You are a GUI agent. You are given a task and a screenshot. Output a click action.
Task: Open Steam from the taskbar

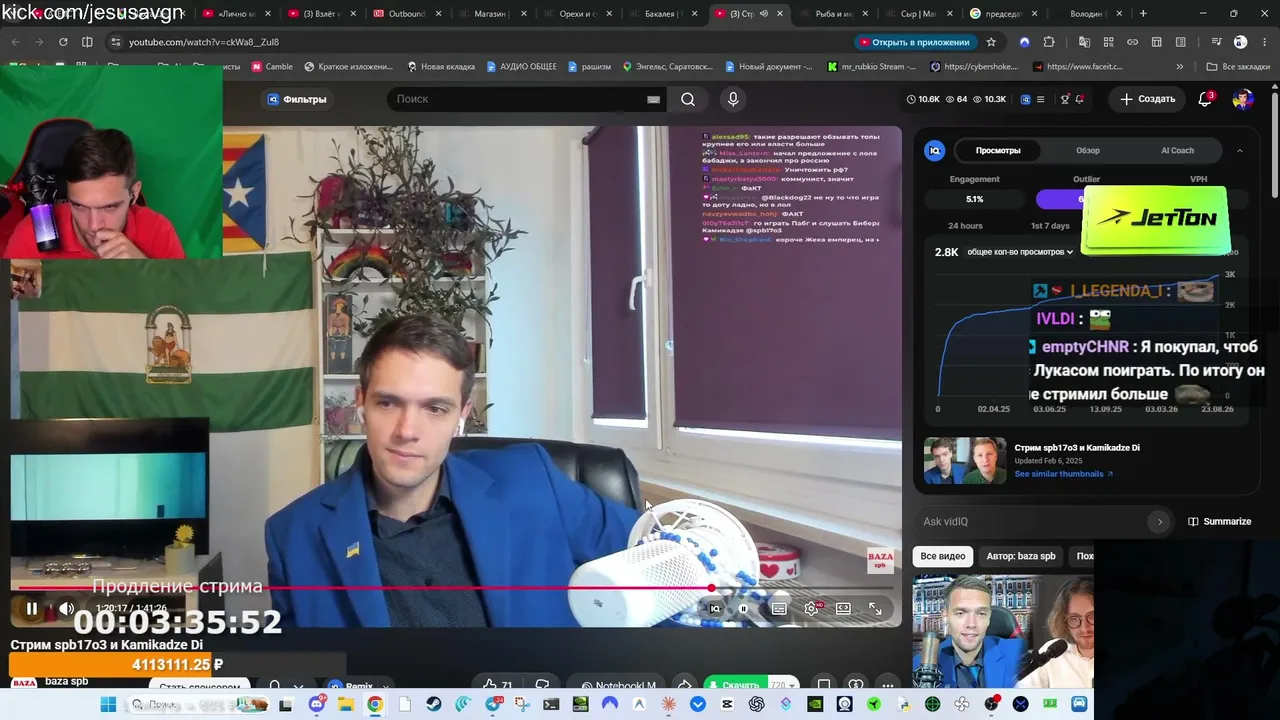pos(433,704)
